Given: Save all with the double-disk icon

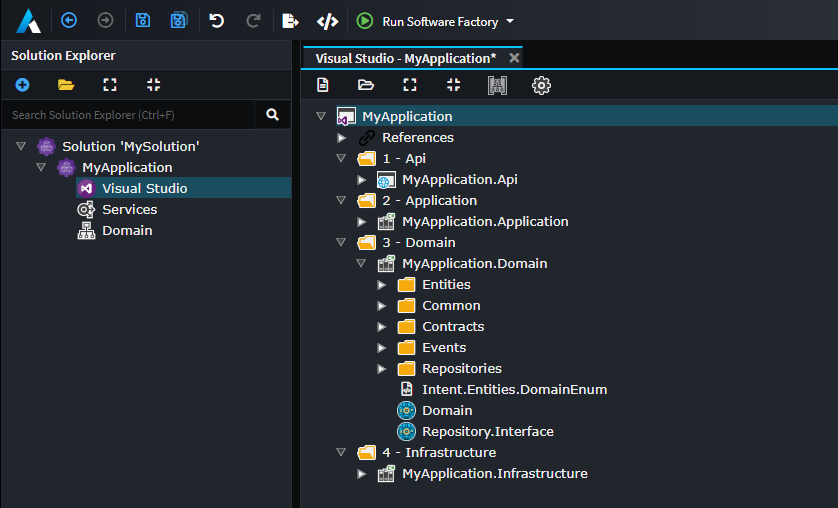Looking at the screenshot, I should click(179, 20).
